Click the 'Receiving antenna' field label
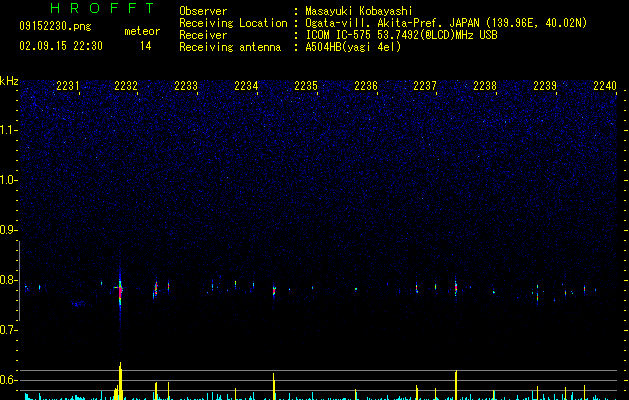 point(230,47)
